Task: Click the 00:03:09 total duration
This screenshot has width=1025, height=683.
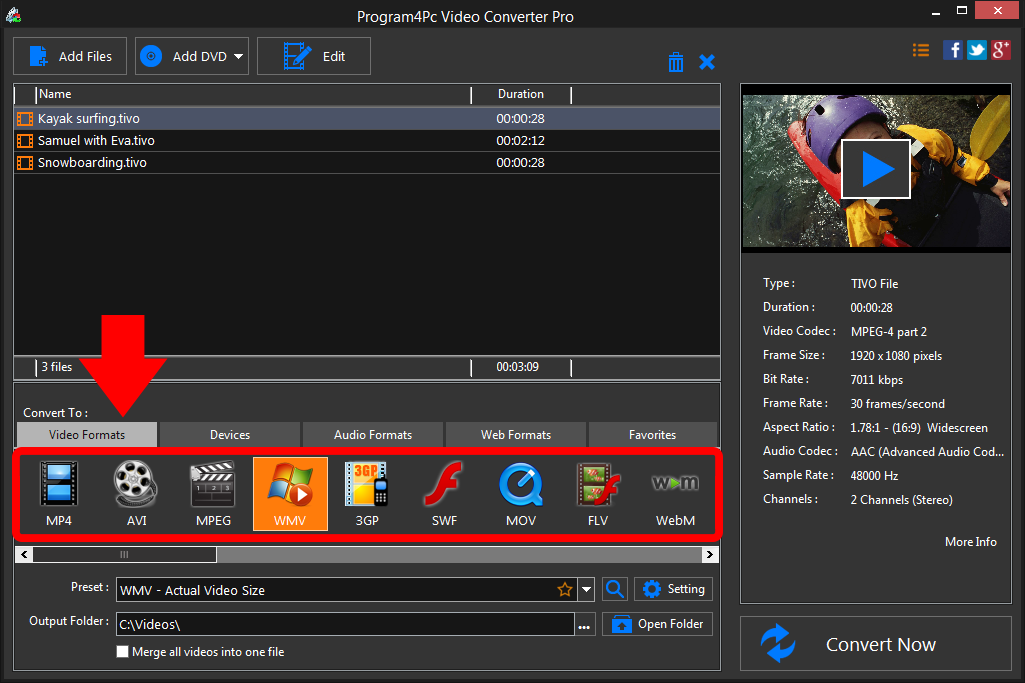Action: [517, 367]
